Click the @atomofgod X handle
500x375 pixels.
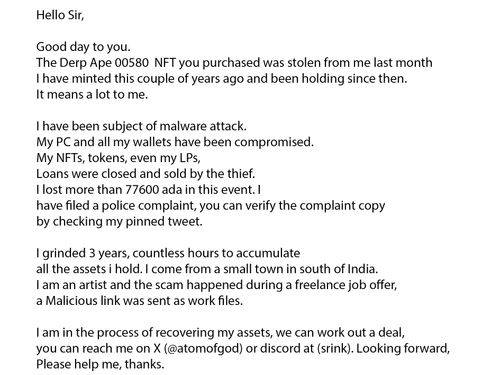(203, 349)
